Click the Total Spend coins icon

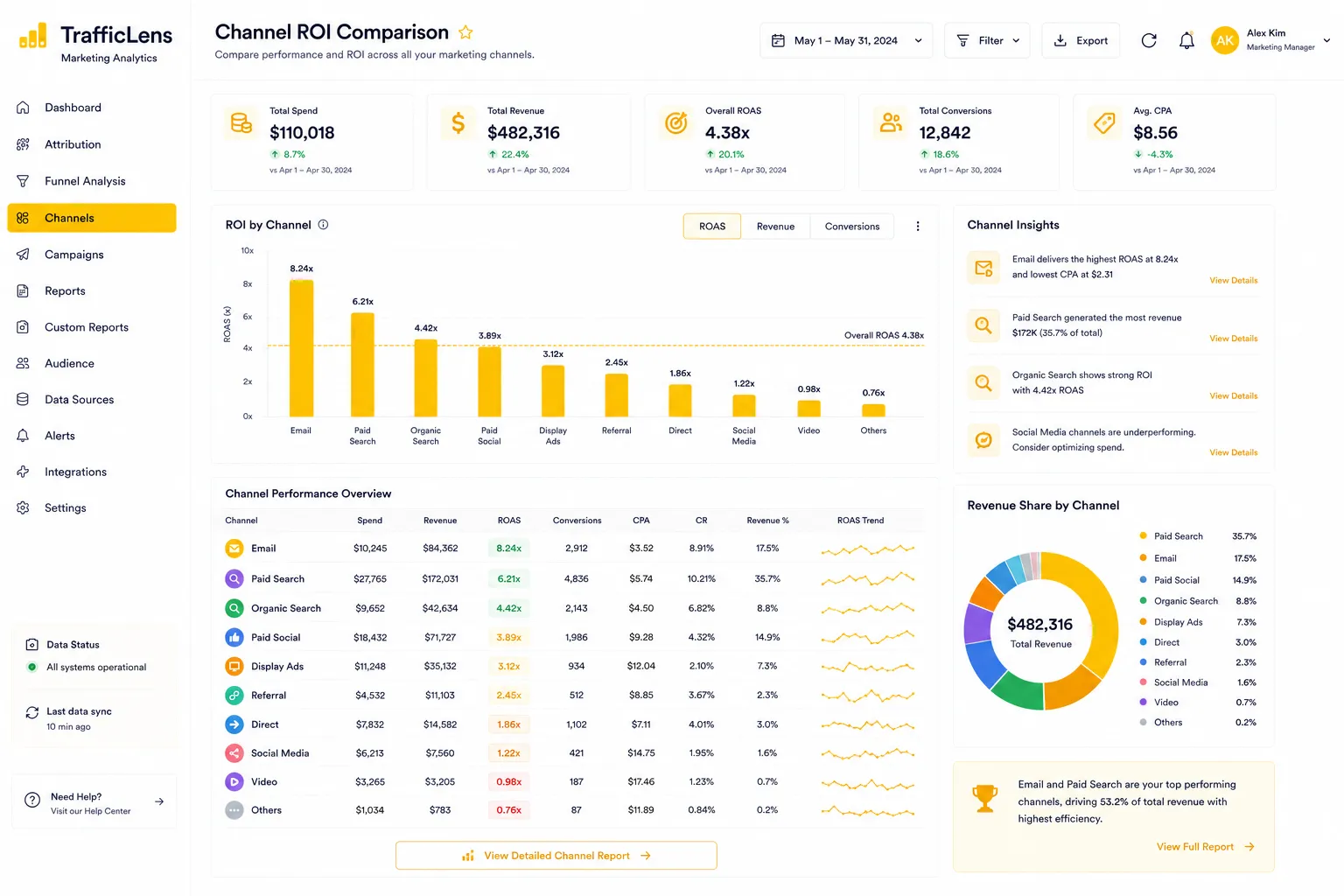[x=241, y=123]
